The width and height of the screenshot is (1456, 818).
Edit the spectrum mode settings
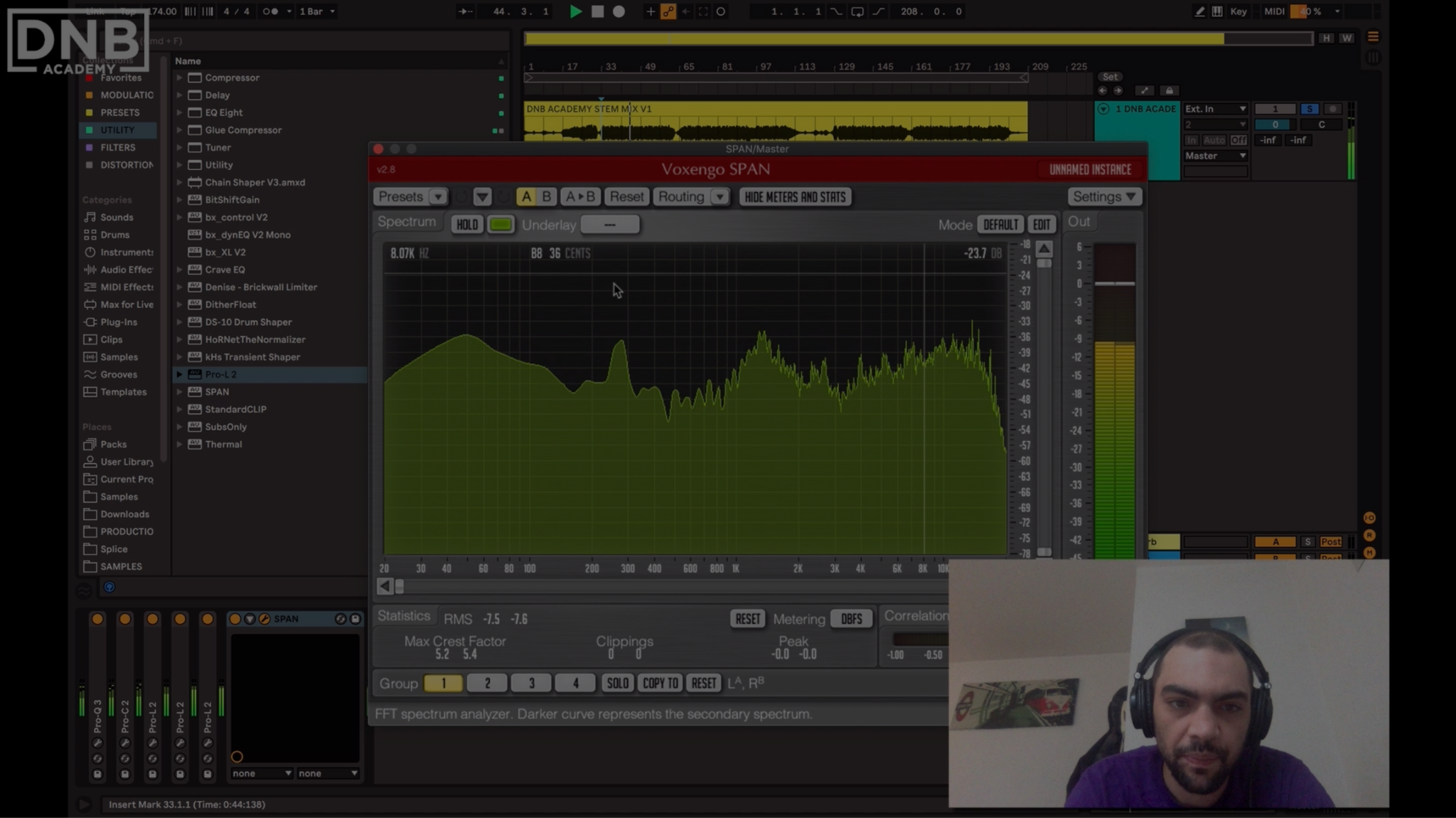pyautogui.click(x=1042, y=225)
